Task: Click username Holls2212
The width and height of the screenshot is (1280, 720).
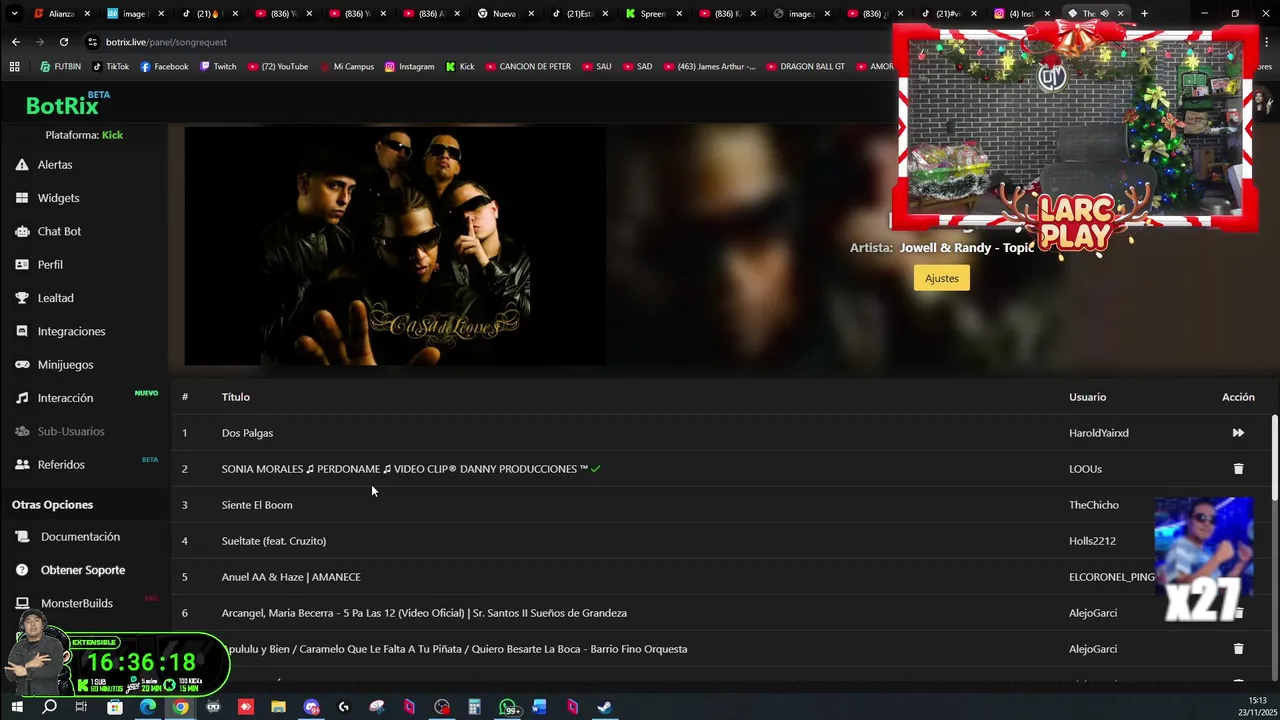Action: click(x=1092, y=541)
